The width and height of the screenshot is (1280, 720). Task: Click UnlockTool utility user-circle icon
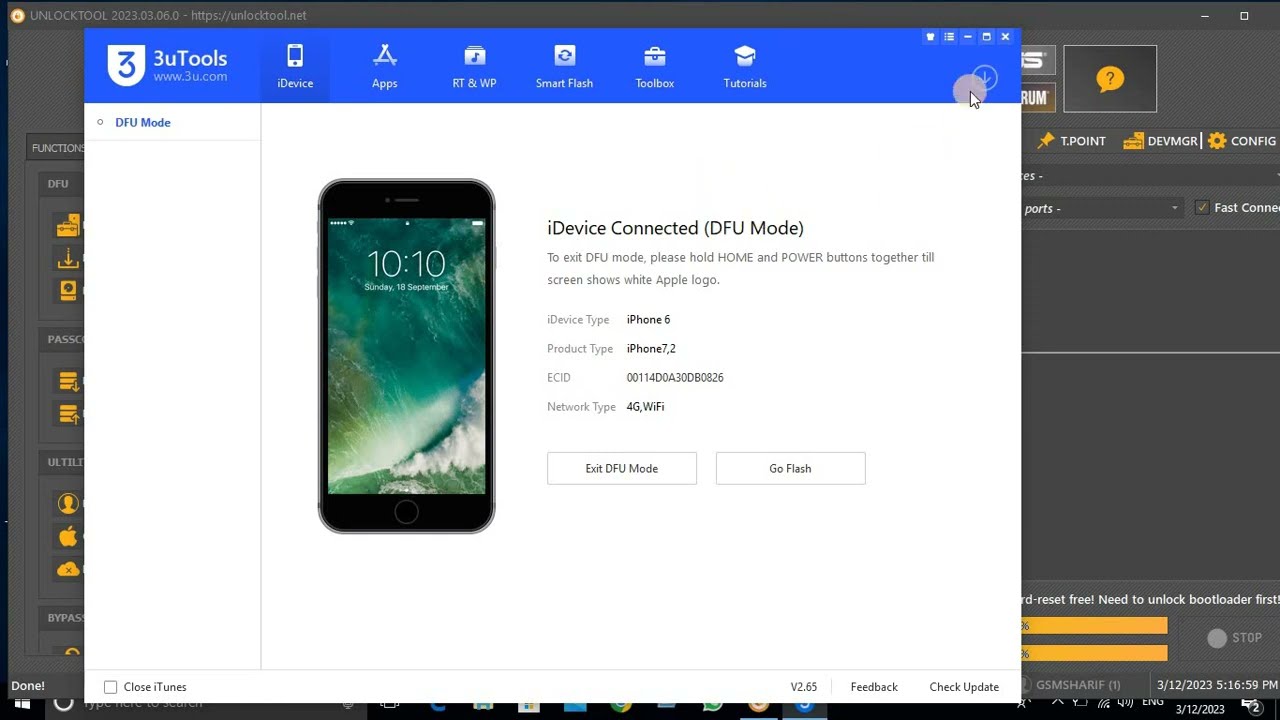[x=68, y=504]
